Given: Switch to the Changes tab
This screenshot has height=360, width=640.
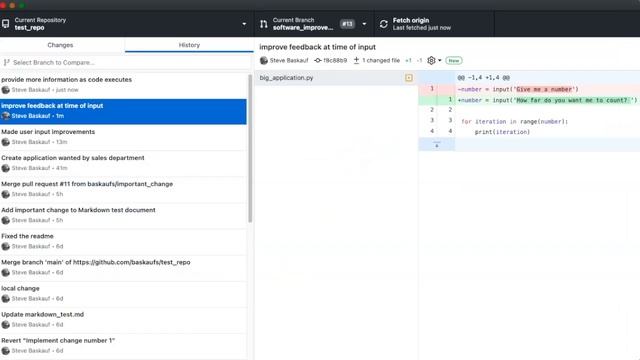Looking at the screenshot, I should [x=60, y=45].
